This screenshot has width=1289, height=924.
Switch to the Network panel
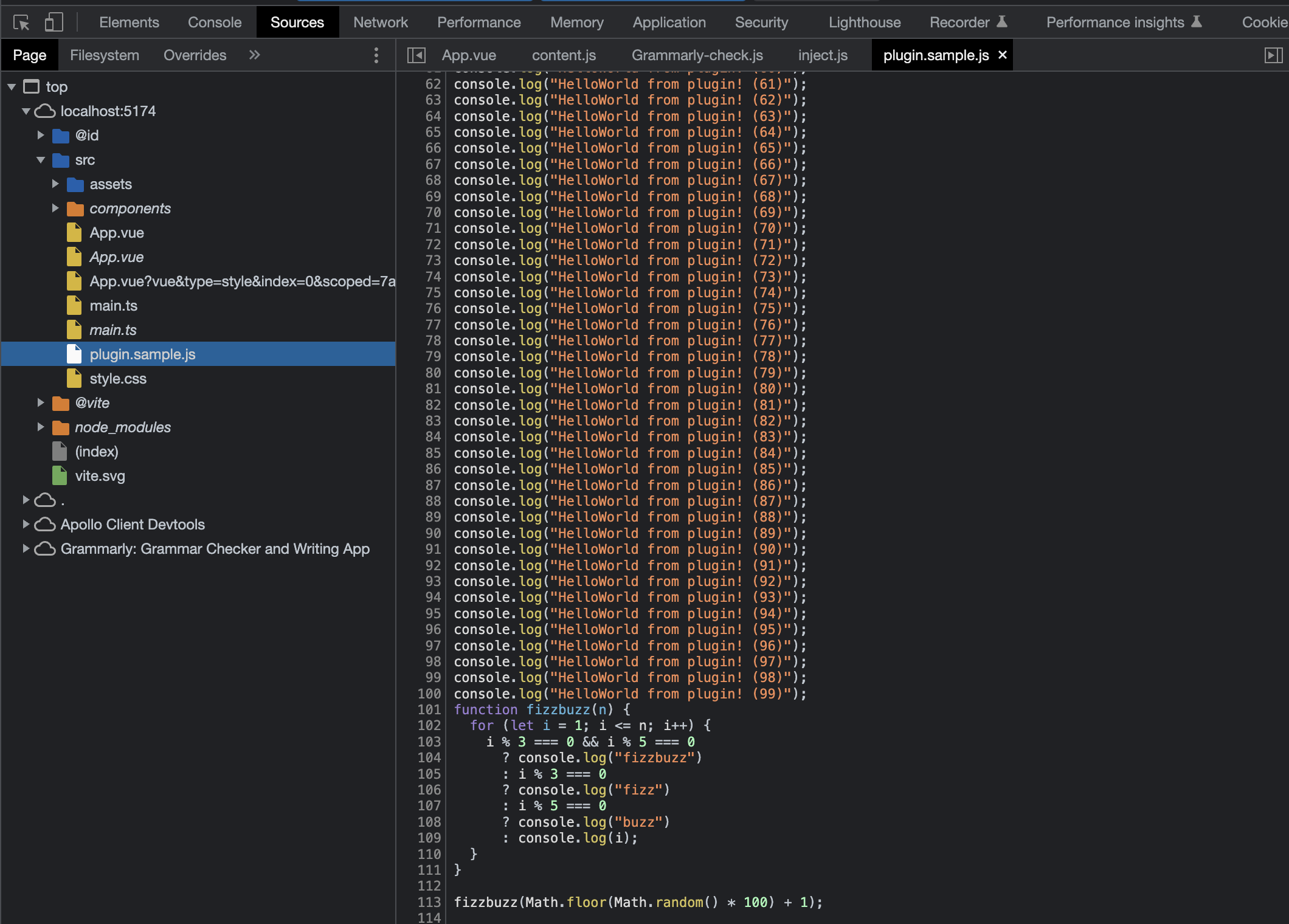tap(381, 22)
